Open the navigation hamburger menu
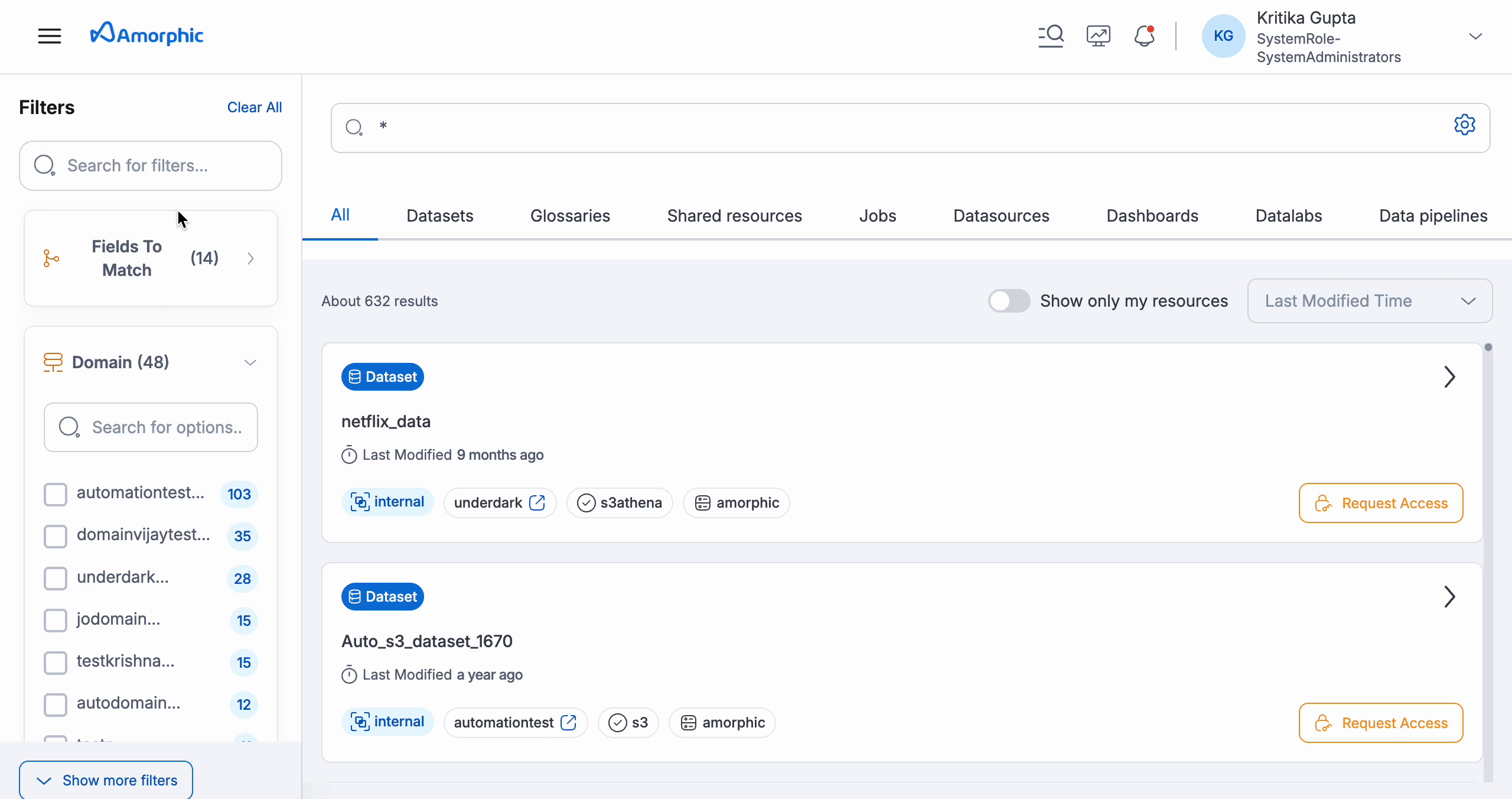The height and width of the screenshot is (799, 1512). click(50, 35)
